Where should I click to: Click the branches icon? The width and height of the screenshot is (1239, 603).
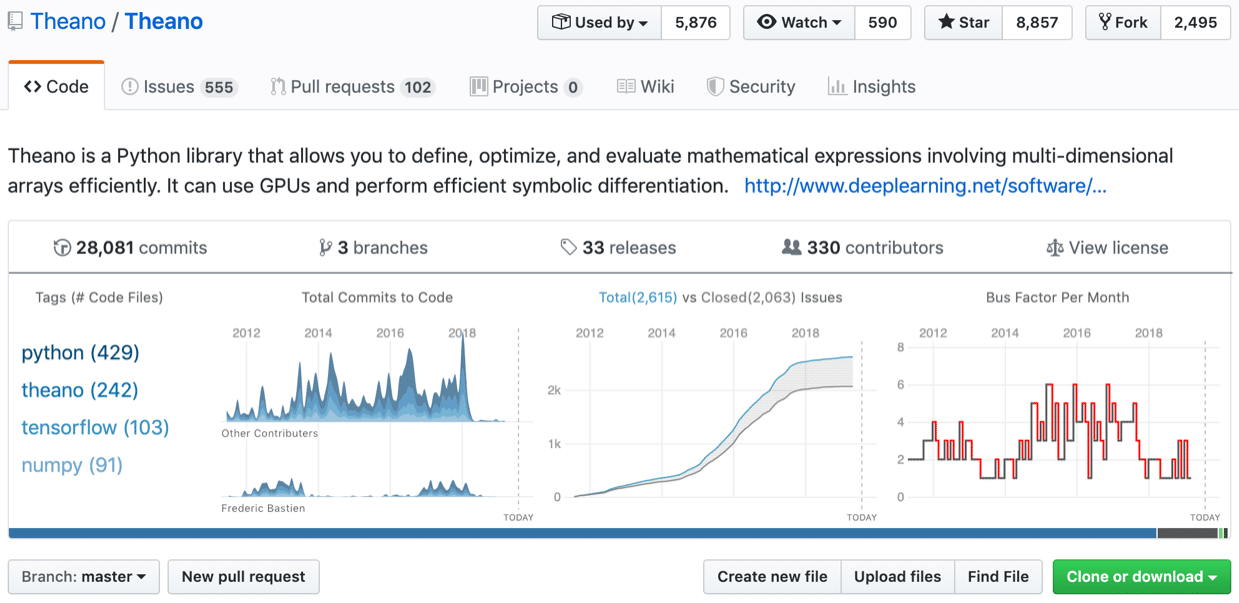coord(325,248)
